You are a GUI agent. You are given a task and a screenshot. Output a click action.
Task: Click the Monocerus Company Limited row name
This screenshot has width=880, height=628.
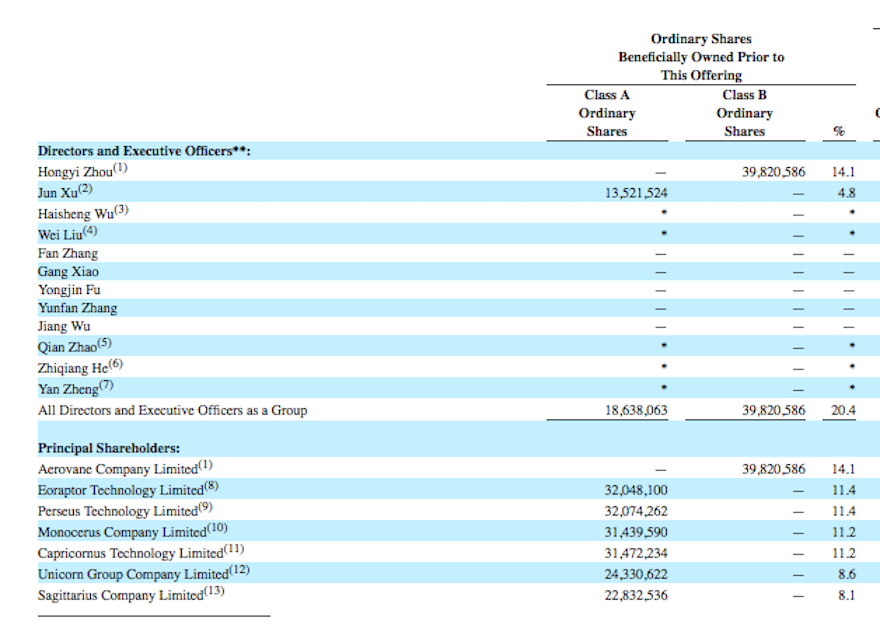(120, 532)
